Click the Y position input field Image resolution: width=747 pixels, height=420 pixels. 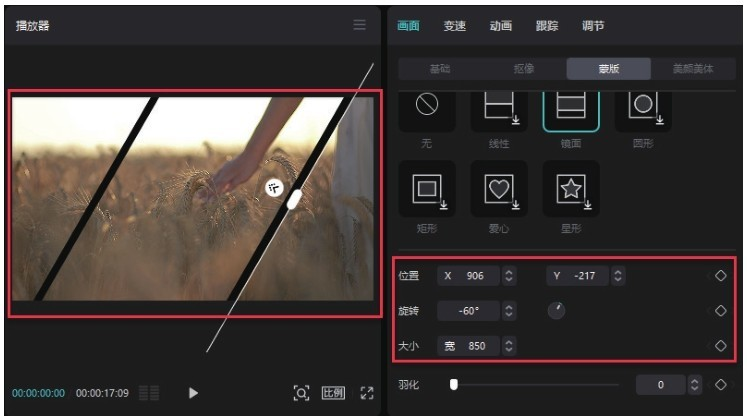pos(577,276)
